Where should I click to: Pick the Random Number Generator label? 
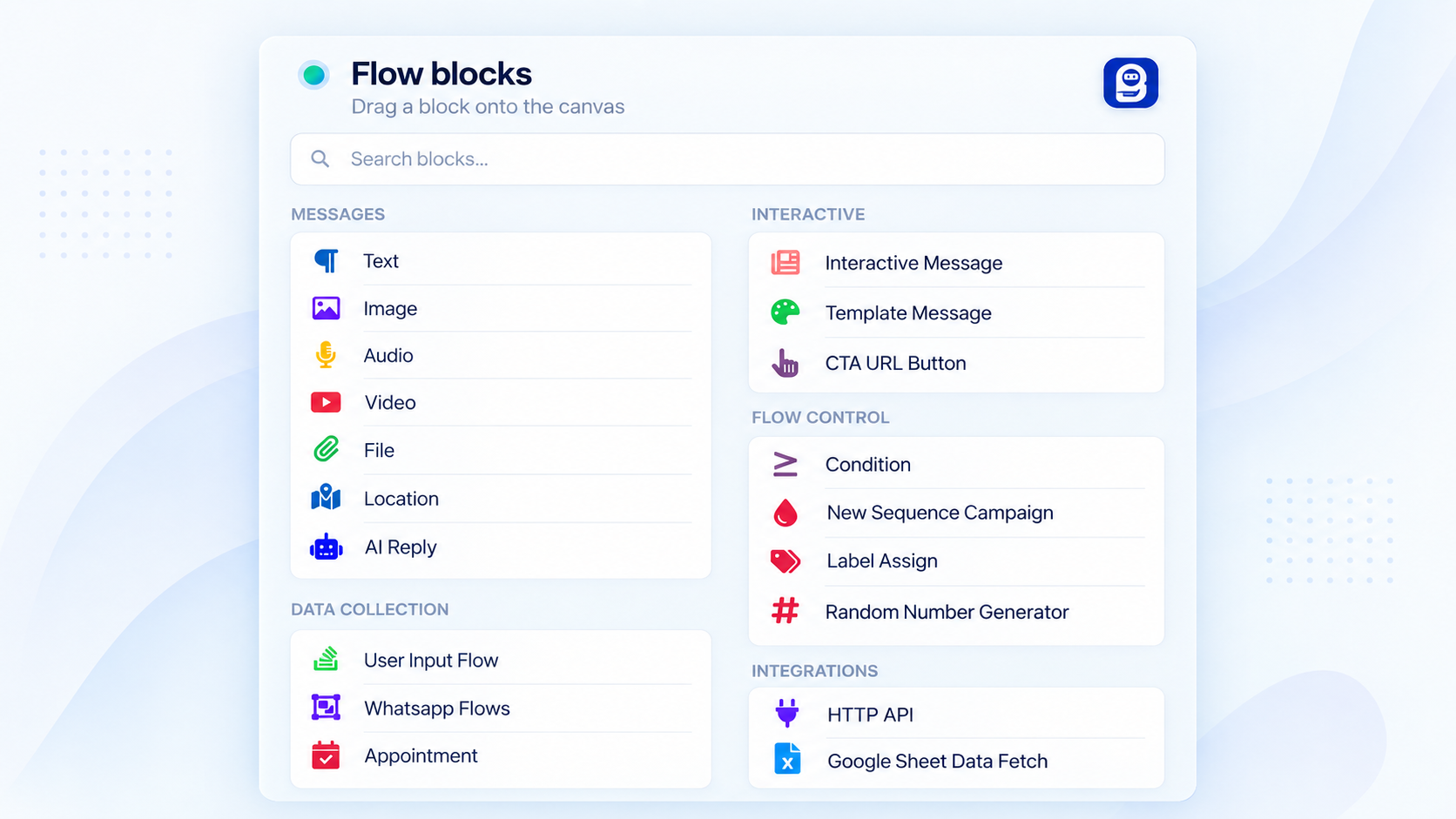pyautogui.click(x=947, y=612)
